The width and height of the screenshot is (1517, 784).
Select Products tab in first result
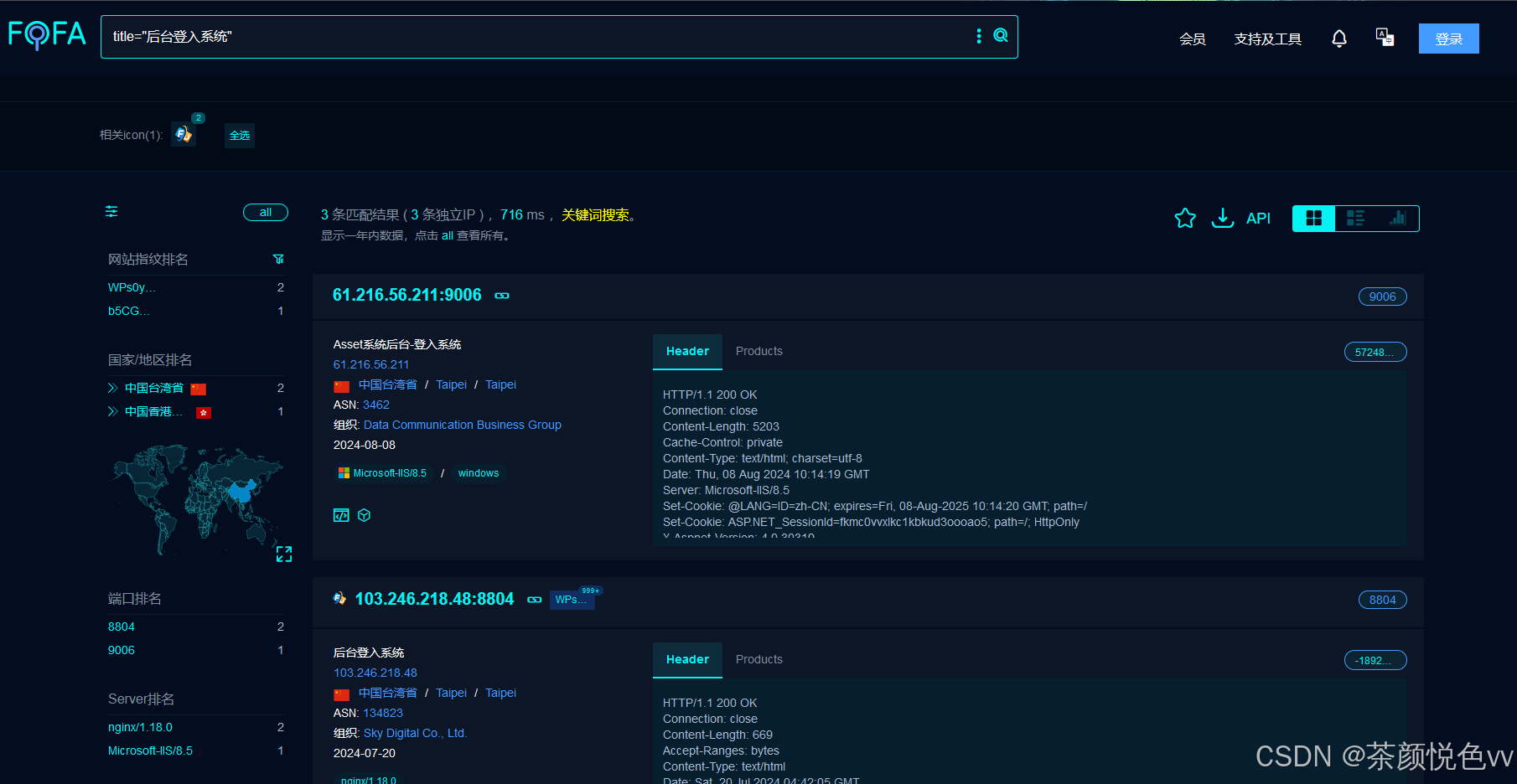coord(759,351)
